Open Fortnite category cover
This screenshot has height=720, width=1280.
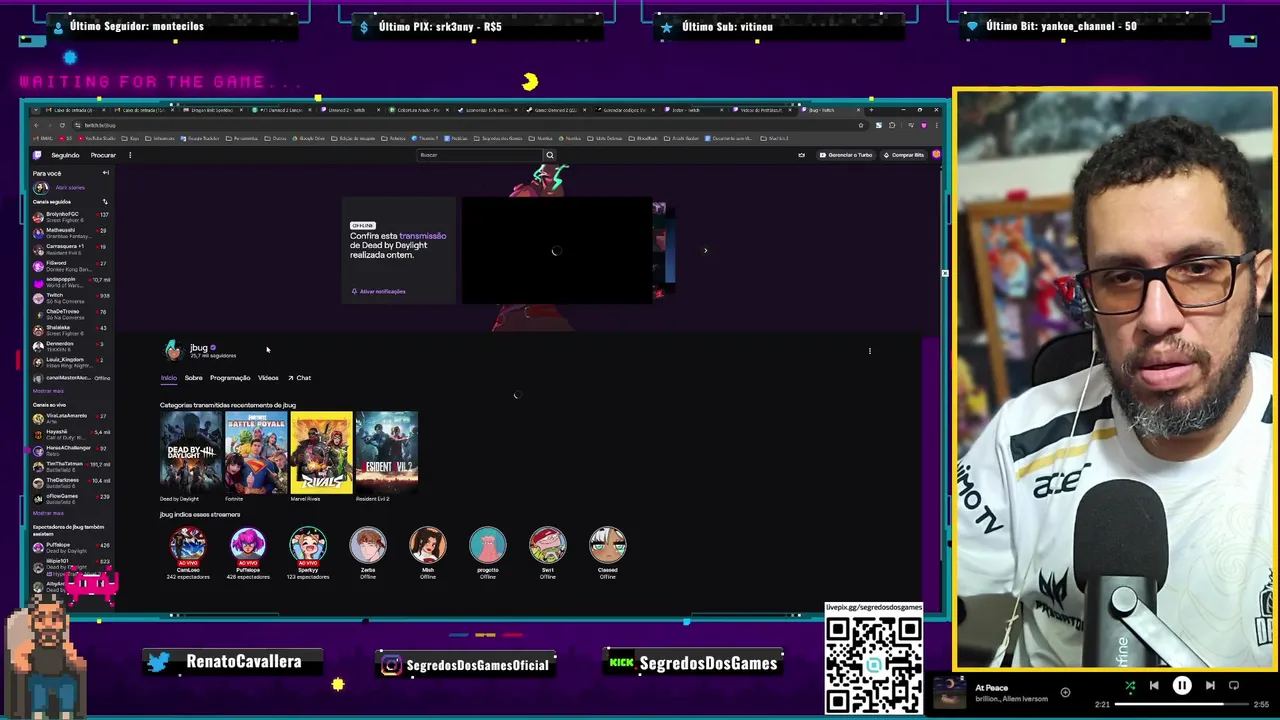256,453
